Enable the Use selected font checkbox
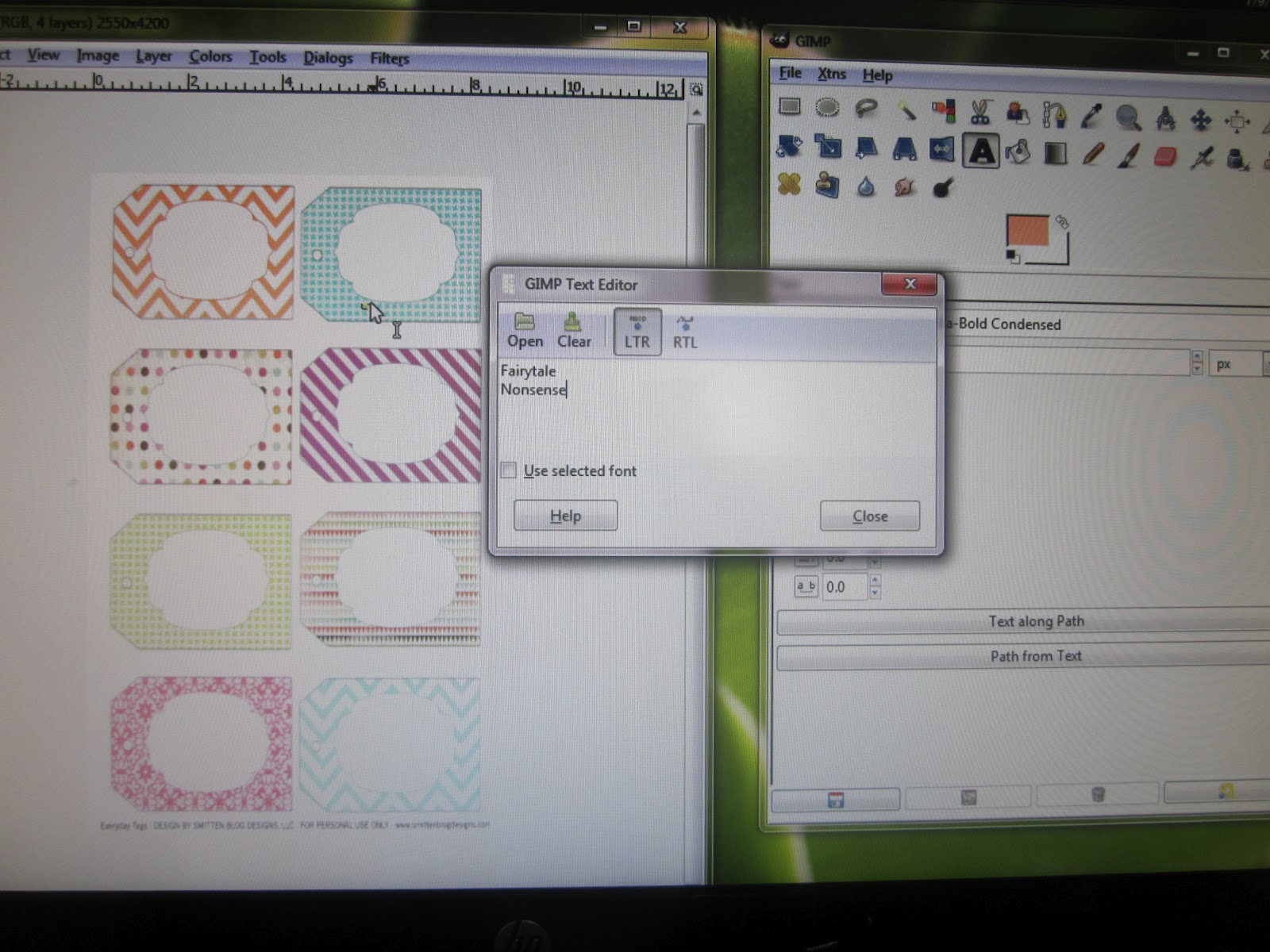Viewport: 1270px width, 952px height. click(509, 470)
